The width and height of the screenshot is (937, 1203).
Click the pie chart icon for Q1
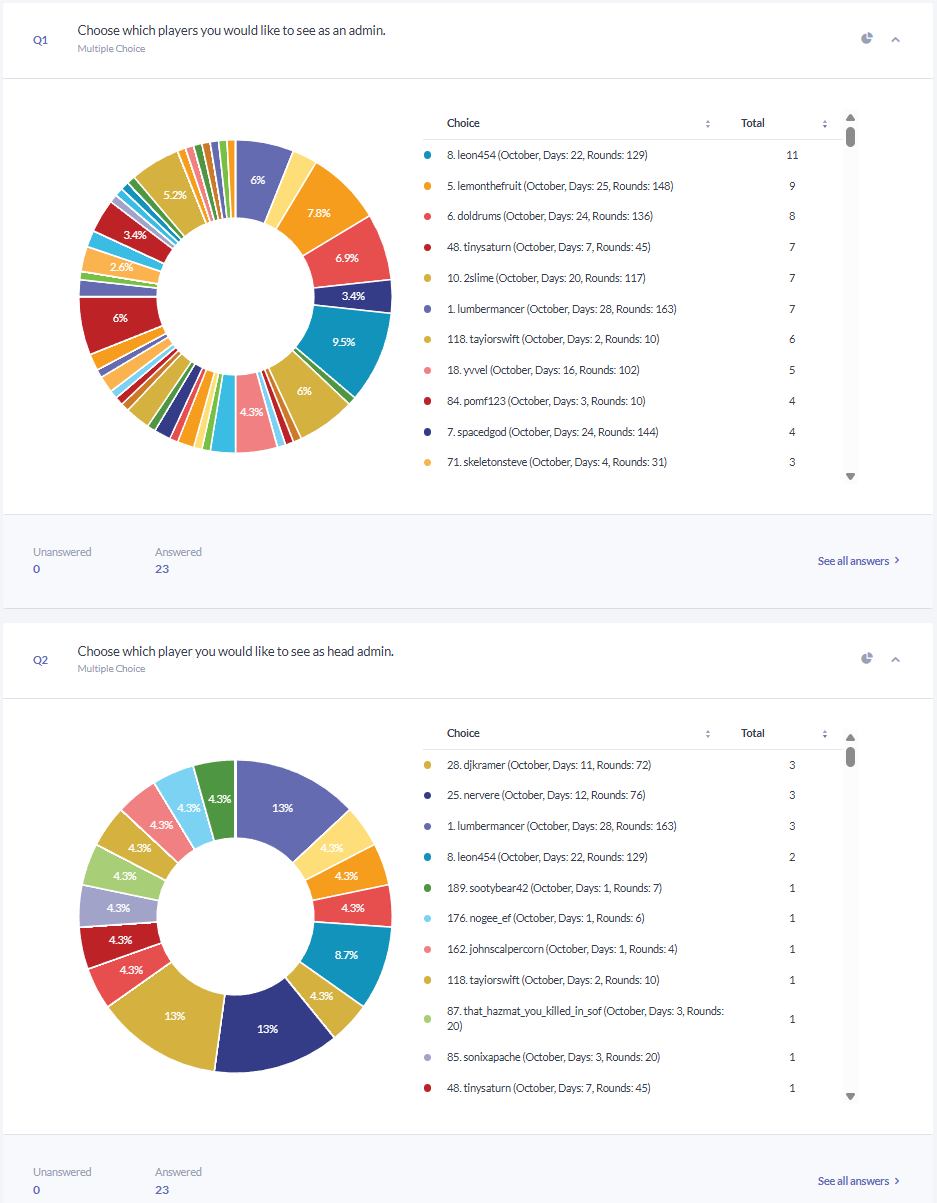click(x=867, y=38)
